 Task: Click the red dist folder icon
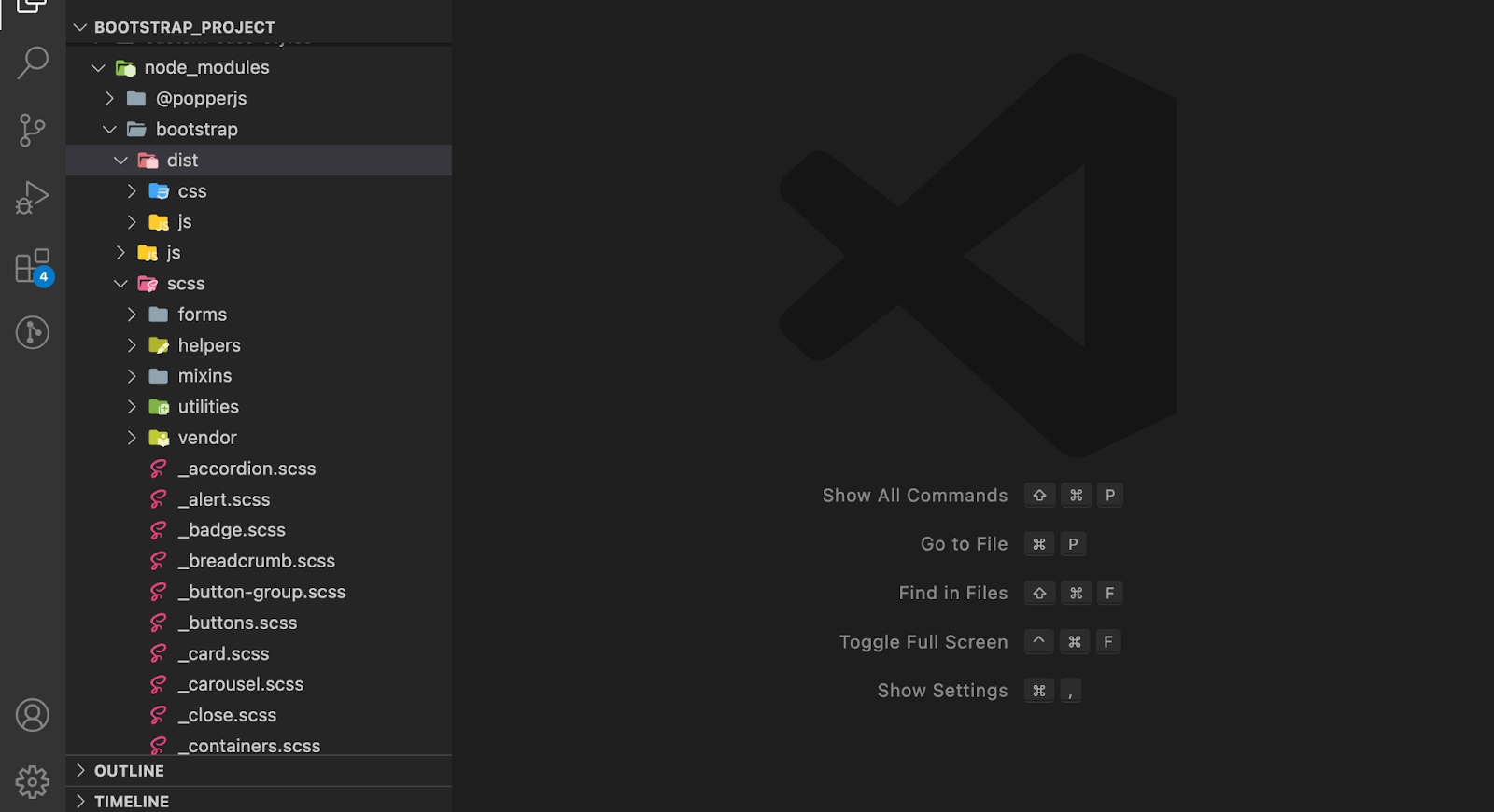[148, 160]
